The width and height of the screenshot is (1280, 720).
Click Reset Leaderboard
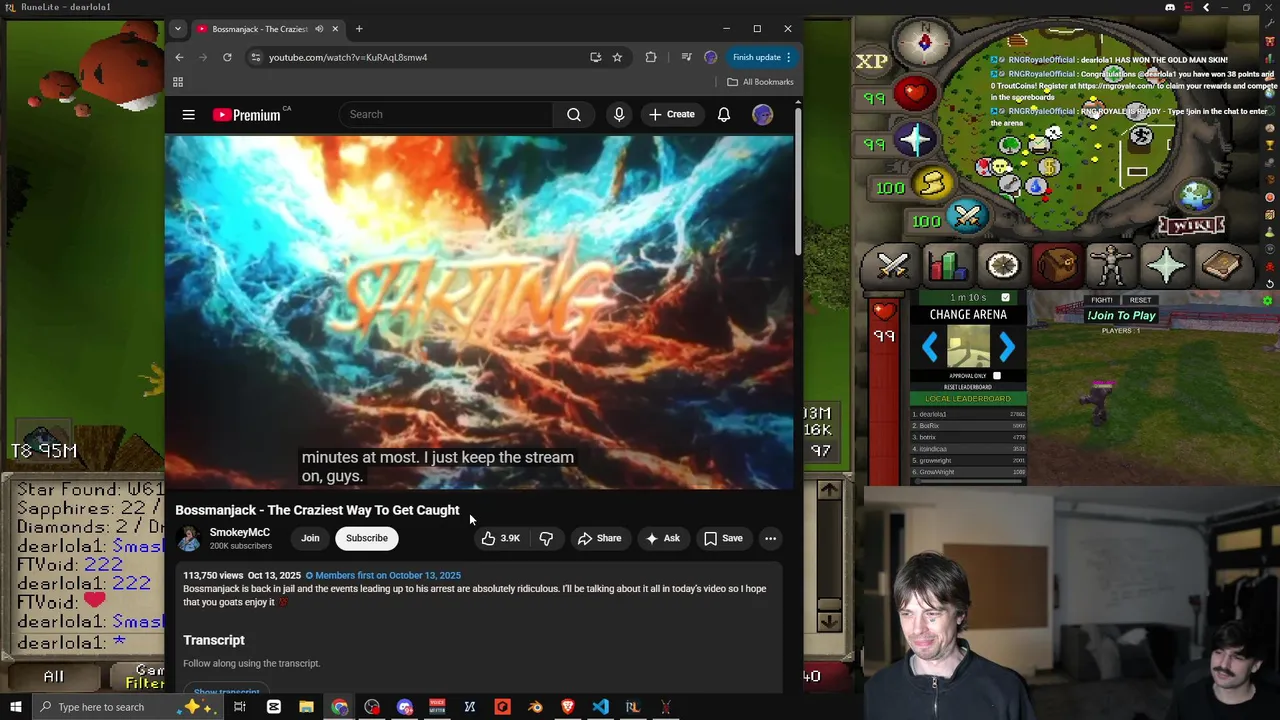968,387
